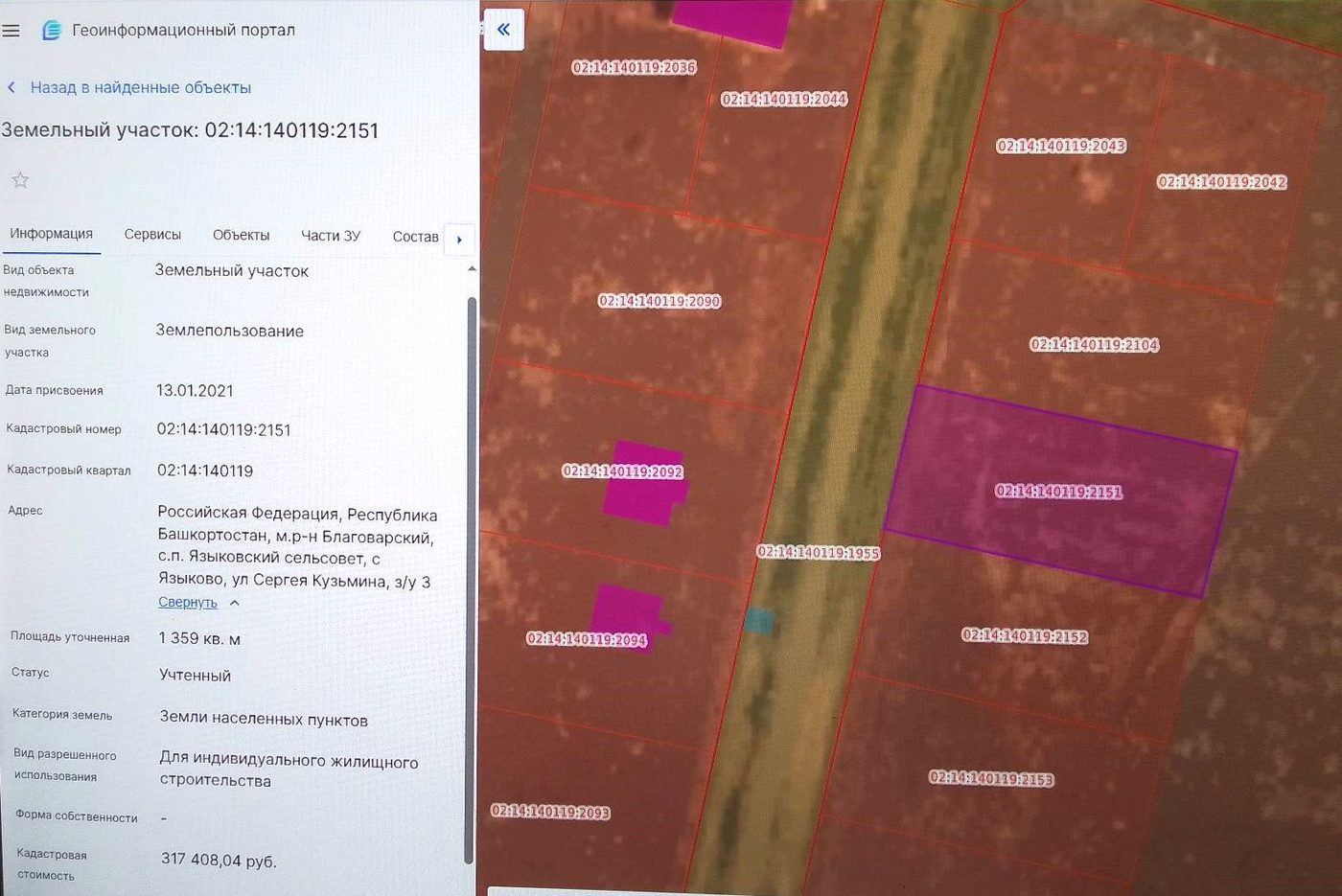This screenshot has width=1342, height=896.
Task: Select highlighted parcel 02:14:140119:2151 on map
Action: 1059,491
